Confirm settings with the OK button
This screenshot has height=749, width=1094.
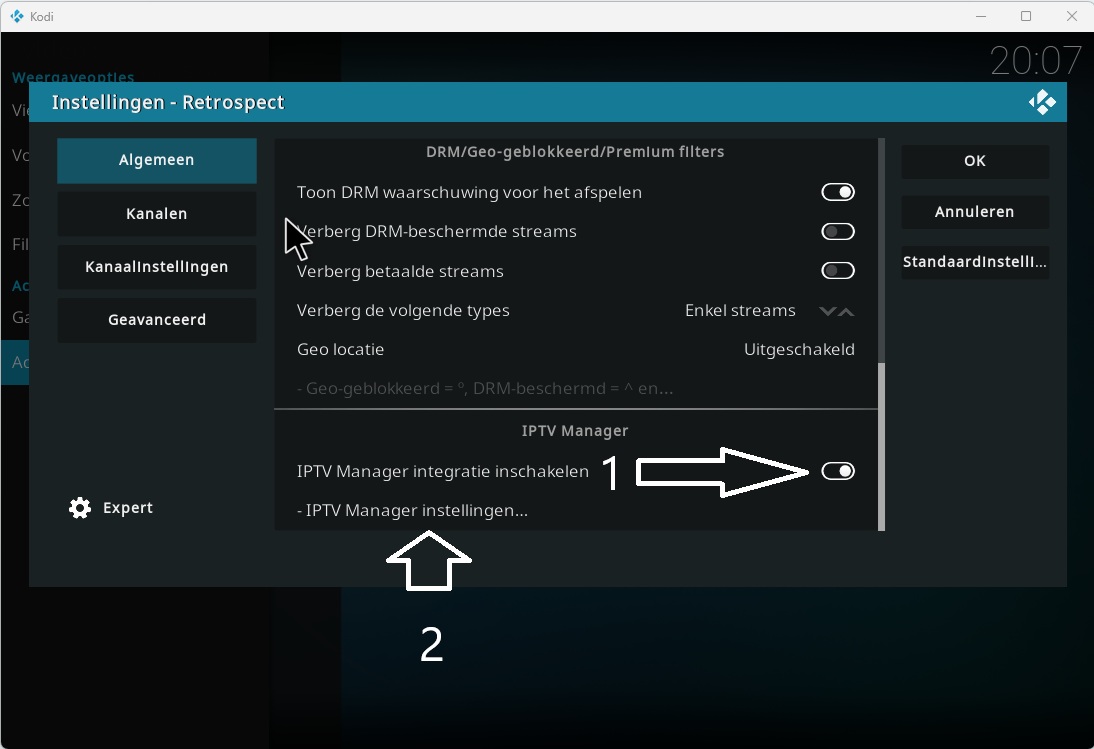[x=975, y=161]
